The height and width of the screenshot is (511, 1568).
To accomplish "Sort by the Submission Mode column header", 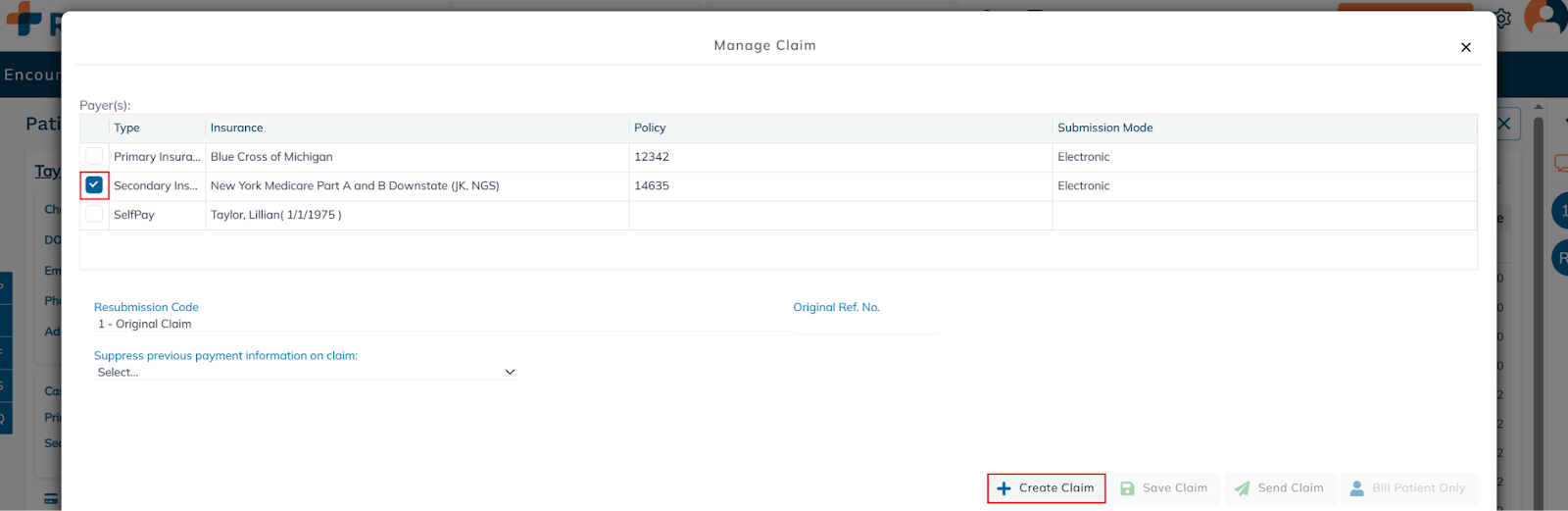I will coord(1104,128).
